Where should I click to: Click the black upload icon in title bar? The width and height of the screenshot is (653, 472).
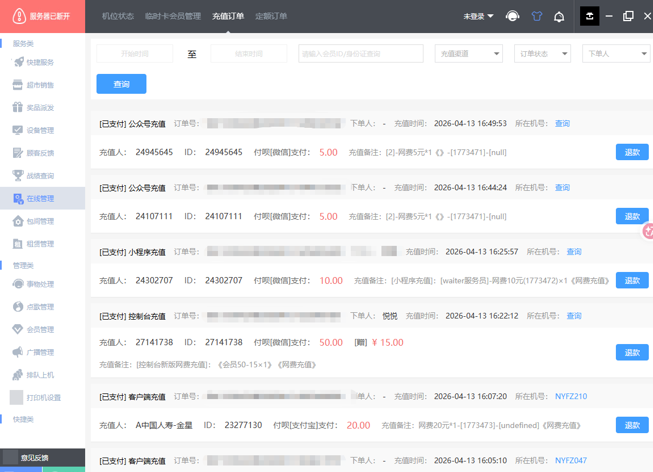point(590,16)
